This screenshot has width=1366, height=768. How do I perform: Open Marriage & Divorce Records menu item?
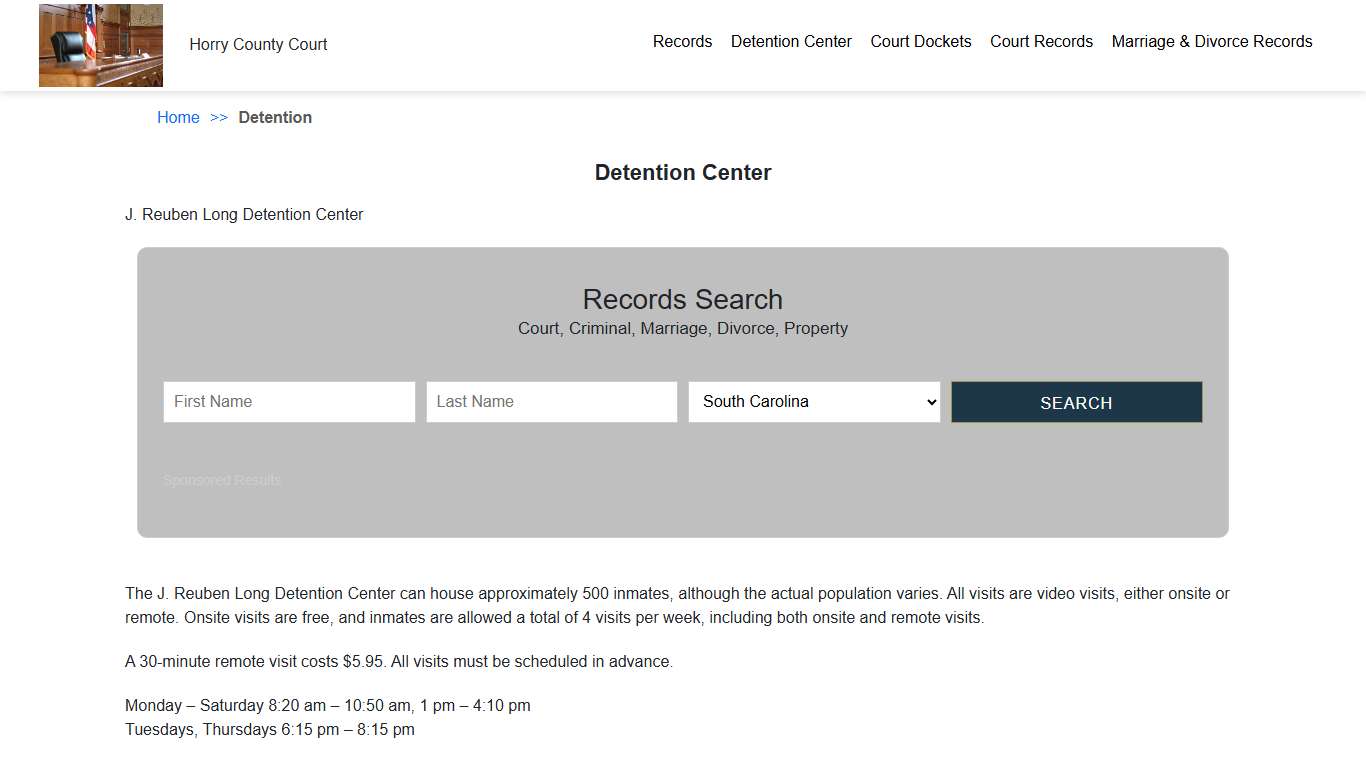[1211, 41]
